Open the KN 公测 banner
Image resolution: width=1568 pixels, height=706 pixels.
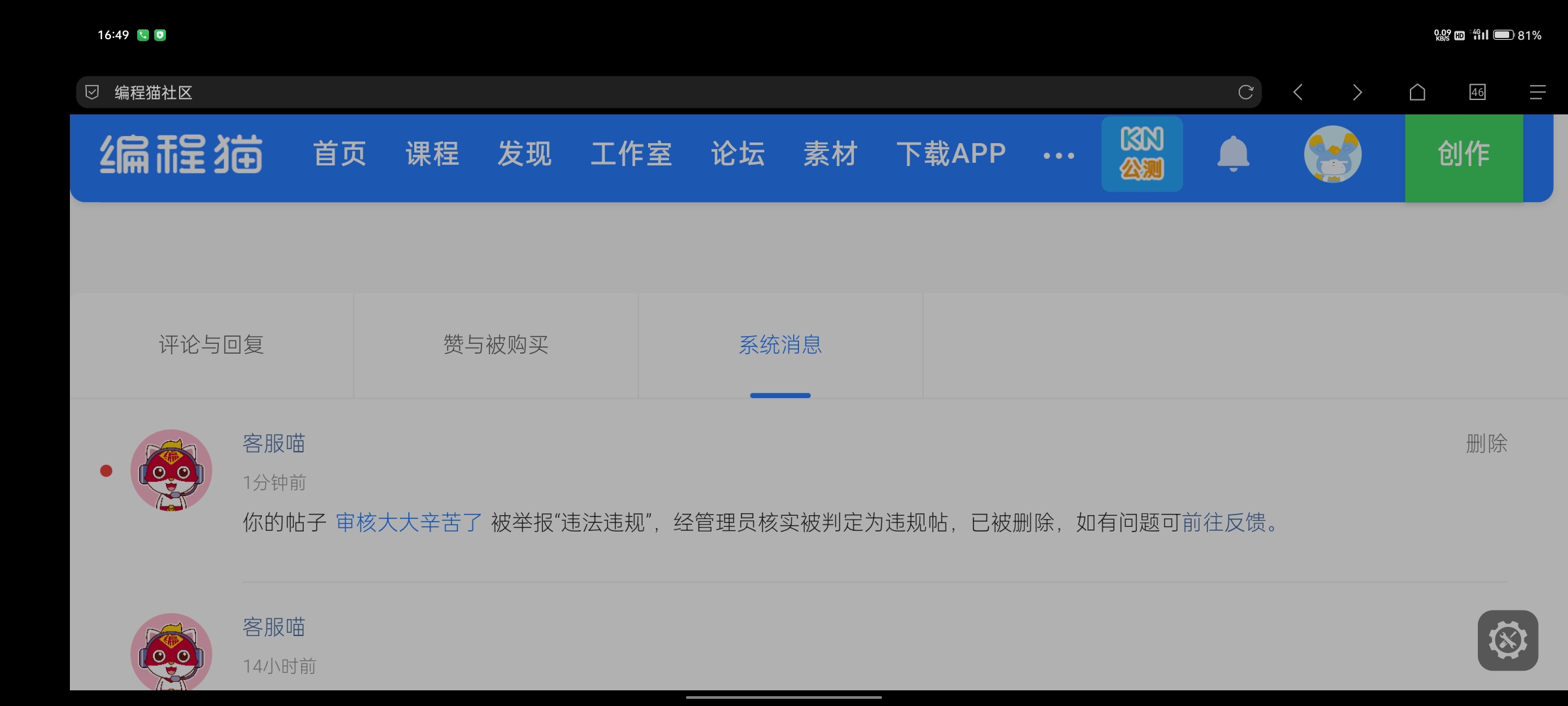[1142, 154]
